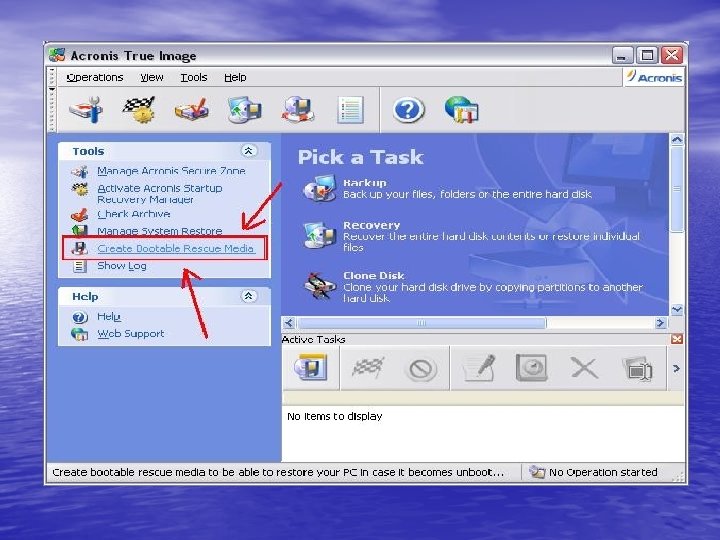Viewport: 720px width, 540px height.
Task: Click the checkered flag startup recovery toolbar icon
Action: (139, 109)
